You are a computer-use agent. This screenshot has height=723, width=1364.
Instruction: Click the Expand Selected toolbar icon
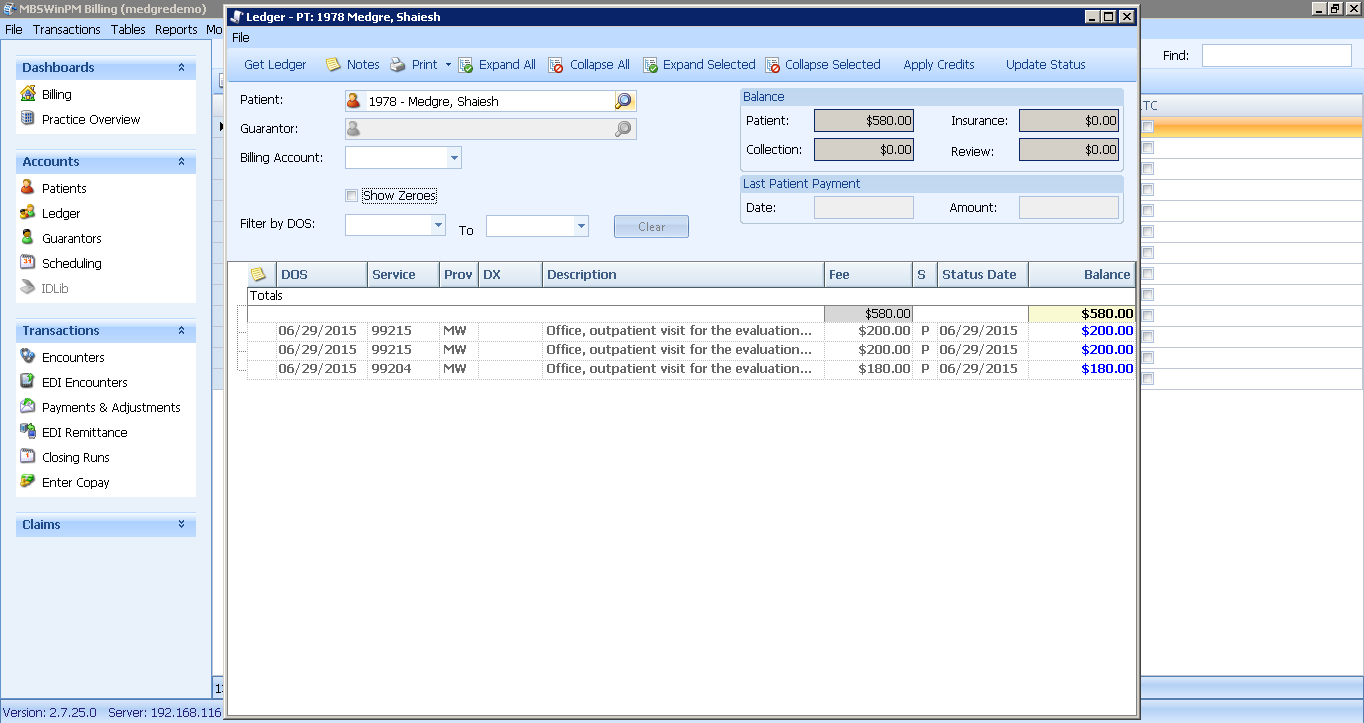coord(650,65)
